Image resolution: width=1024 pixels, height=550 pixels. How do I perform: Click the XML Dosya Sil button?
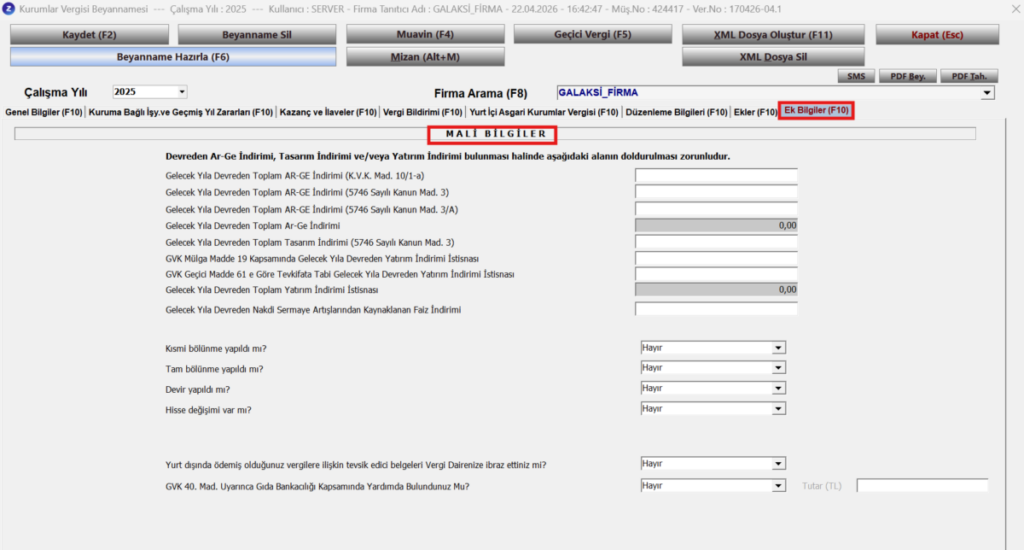click(x=773, y=57)
